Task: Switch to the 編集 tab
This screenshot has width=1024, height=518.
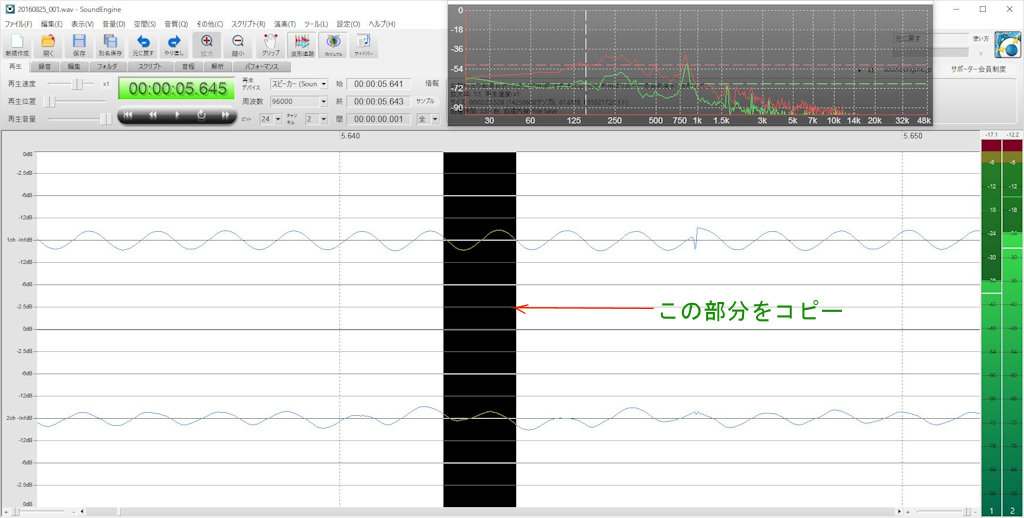Action: [74, 67]
